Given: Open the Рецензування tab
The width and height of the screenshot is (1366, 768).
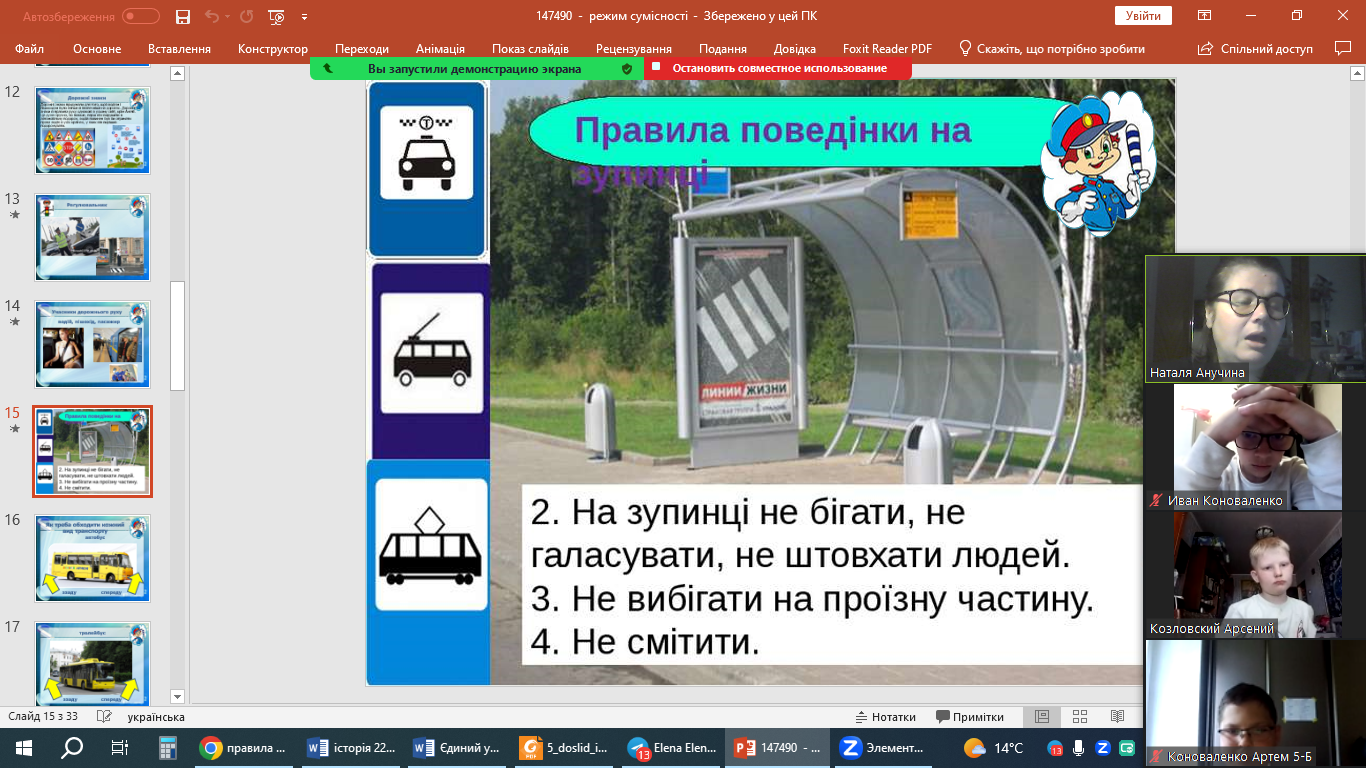Looking at the screenshot, I should (x=635, y=48).
